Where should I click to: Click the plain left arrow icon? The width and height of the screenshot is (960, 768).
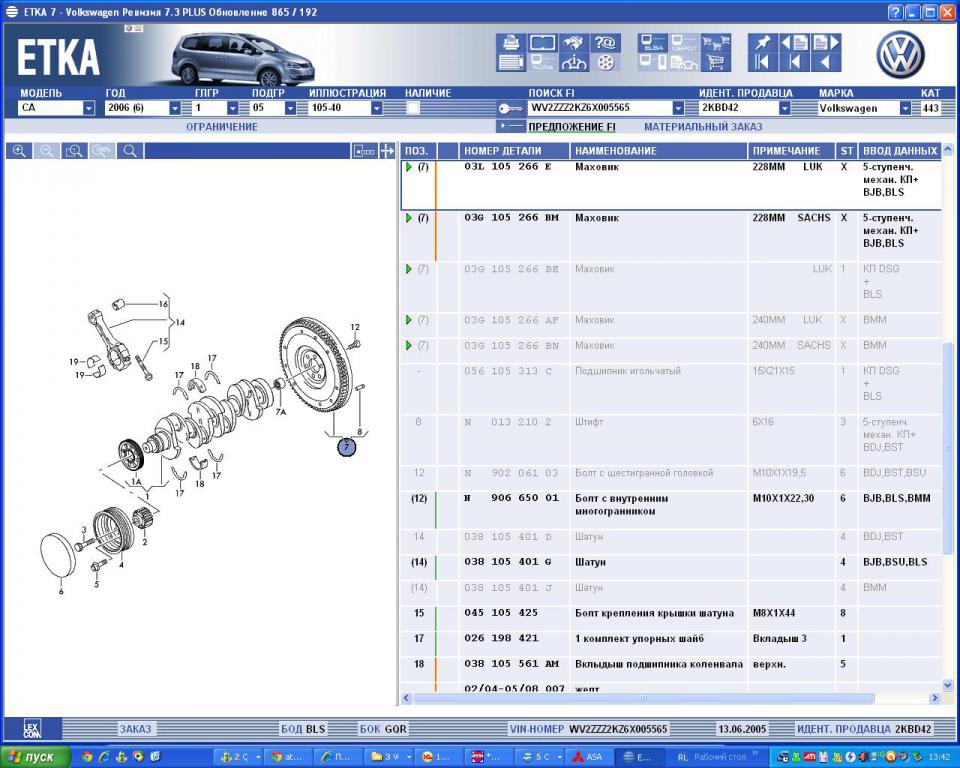click(x=825, y=62)
